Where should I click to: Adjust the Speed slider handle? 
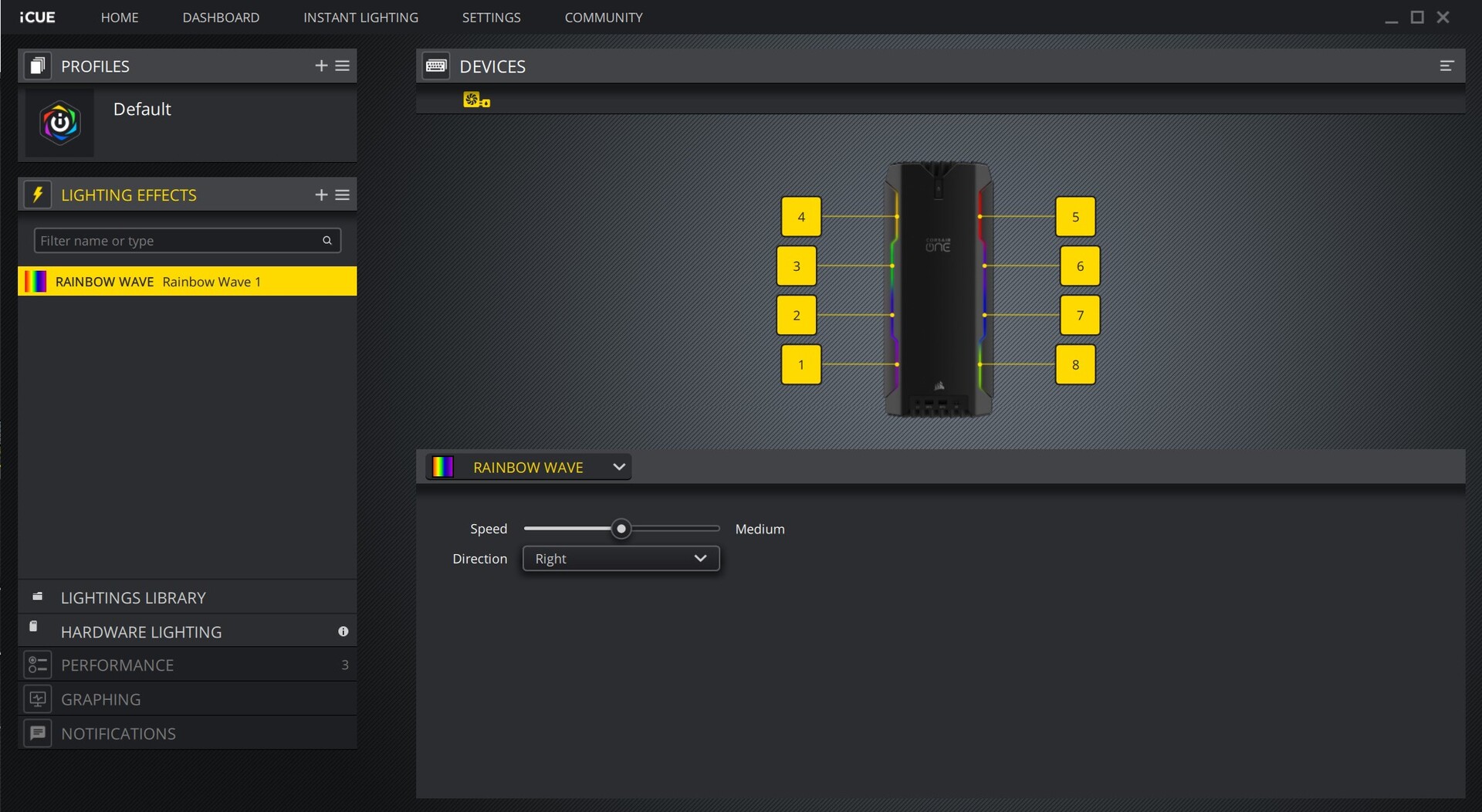pyautogui.click(x=621, y=529)
